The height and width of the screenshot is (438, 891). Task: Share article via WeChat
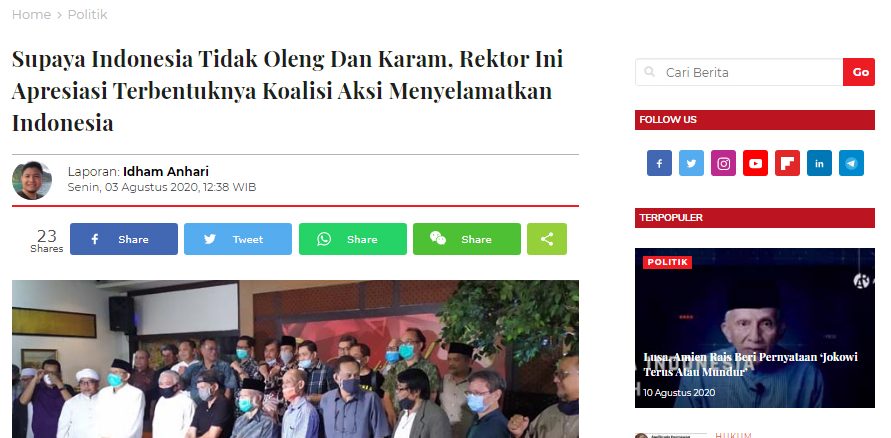pyautogui.click(x=467, y=239)
